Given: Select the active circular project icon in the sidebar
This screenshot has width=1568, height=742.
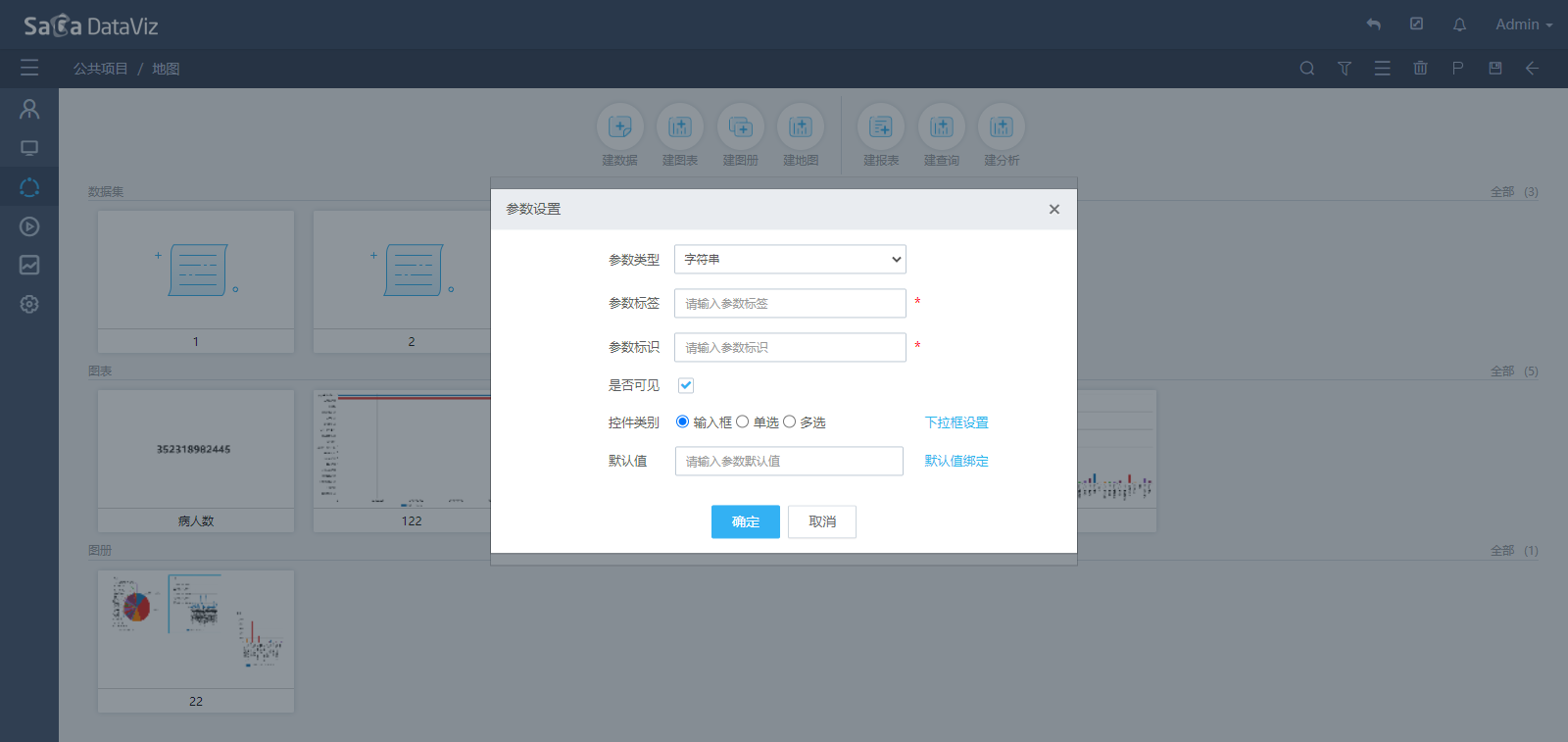Looking at the screenshot, I should [x=29, y=187].
